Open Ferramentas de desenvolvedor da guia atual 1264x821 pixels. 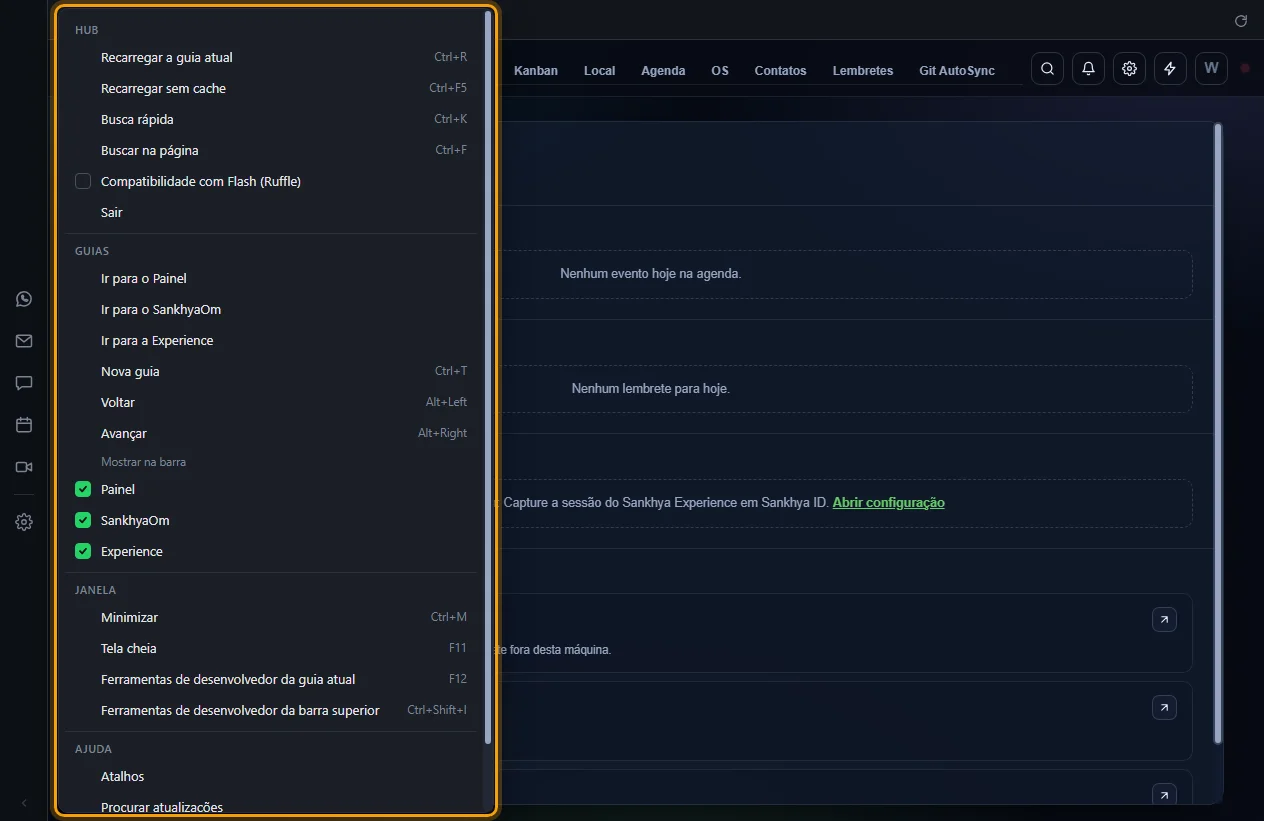(271, 679)
